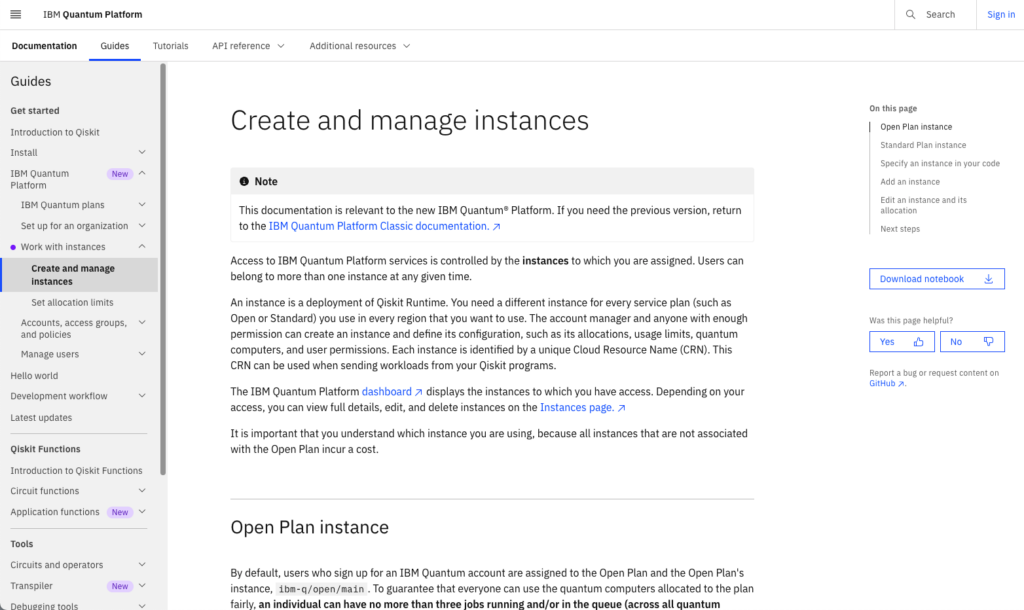The image size is (1024, 610).
Task: Open Introduction to Qiskit in sidebar
Action: 55,132
